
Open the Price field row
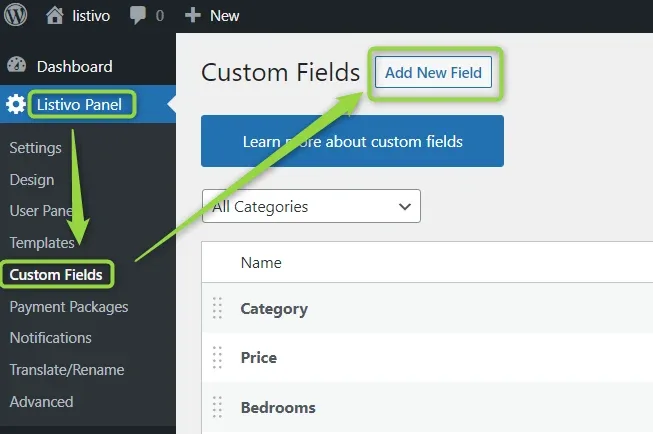pyautogui.click(x=259, y=358)
